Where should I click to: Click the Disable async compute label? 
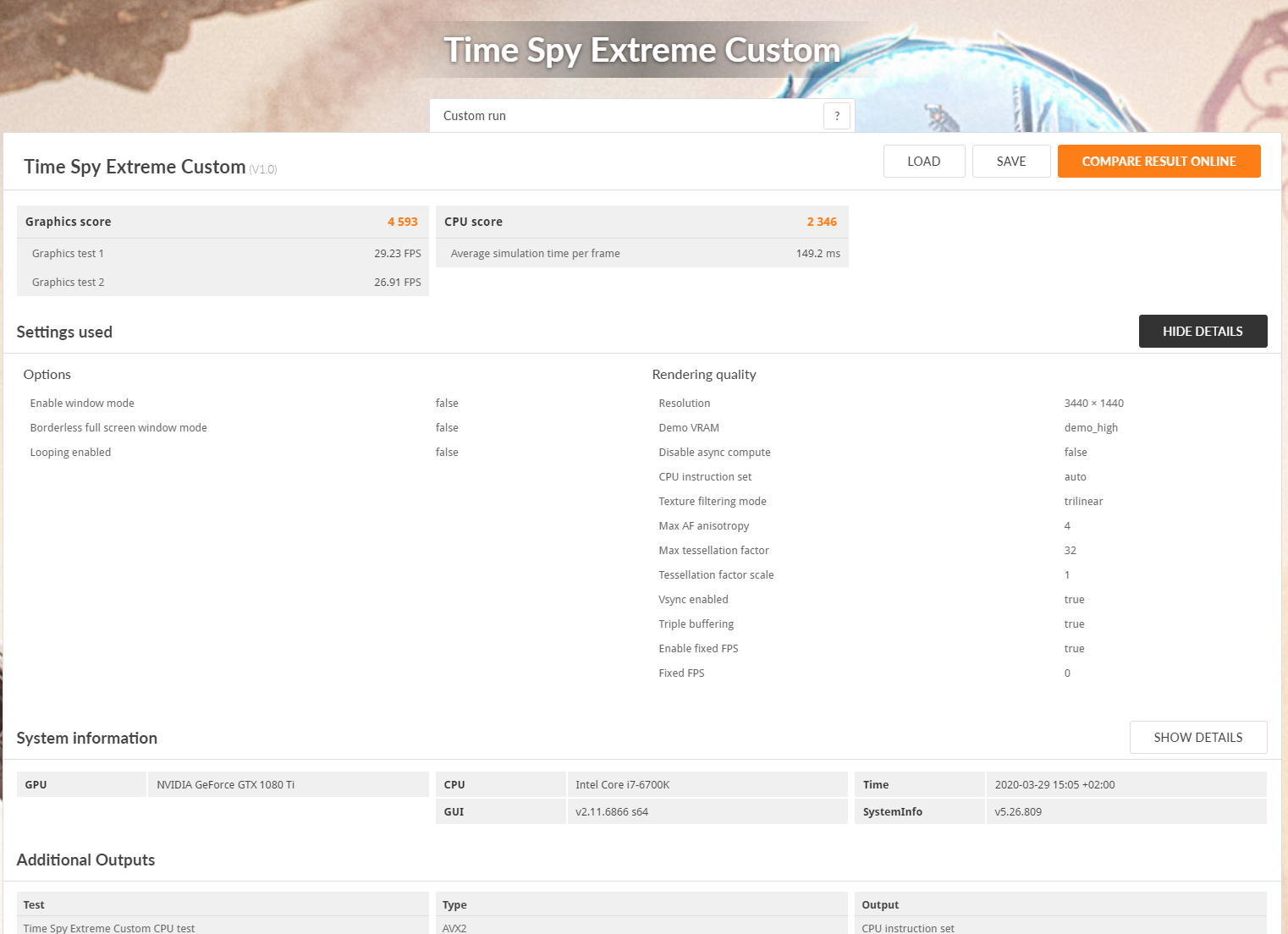(x=714, y=453)
